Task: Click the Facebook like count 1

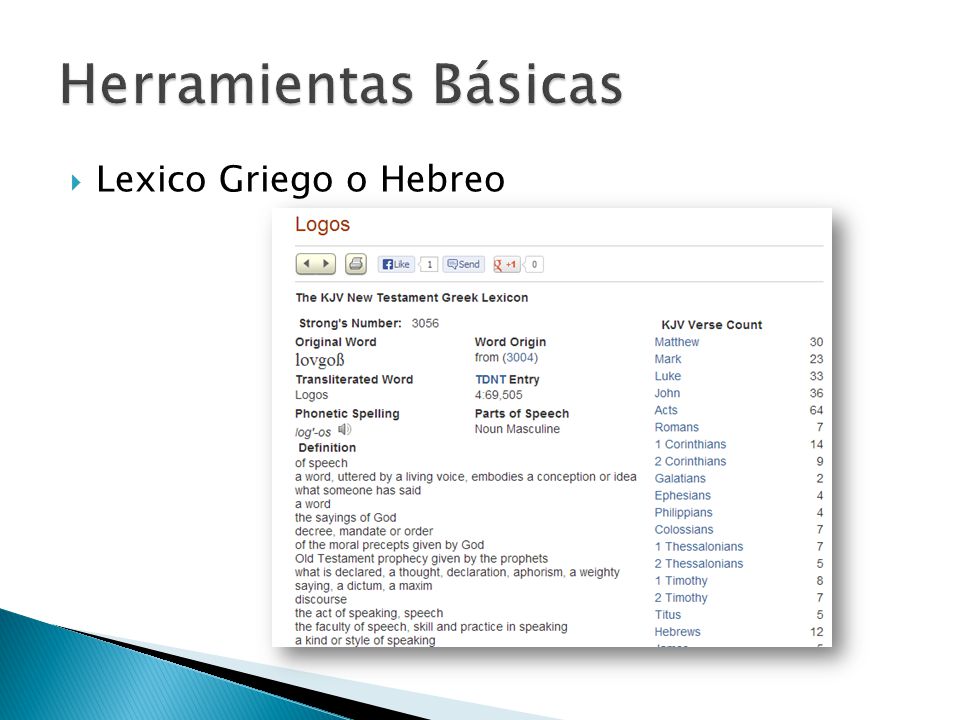Action: click(x=430, y=264)
